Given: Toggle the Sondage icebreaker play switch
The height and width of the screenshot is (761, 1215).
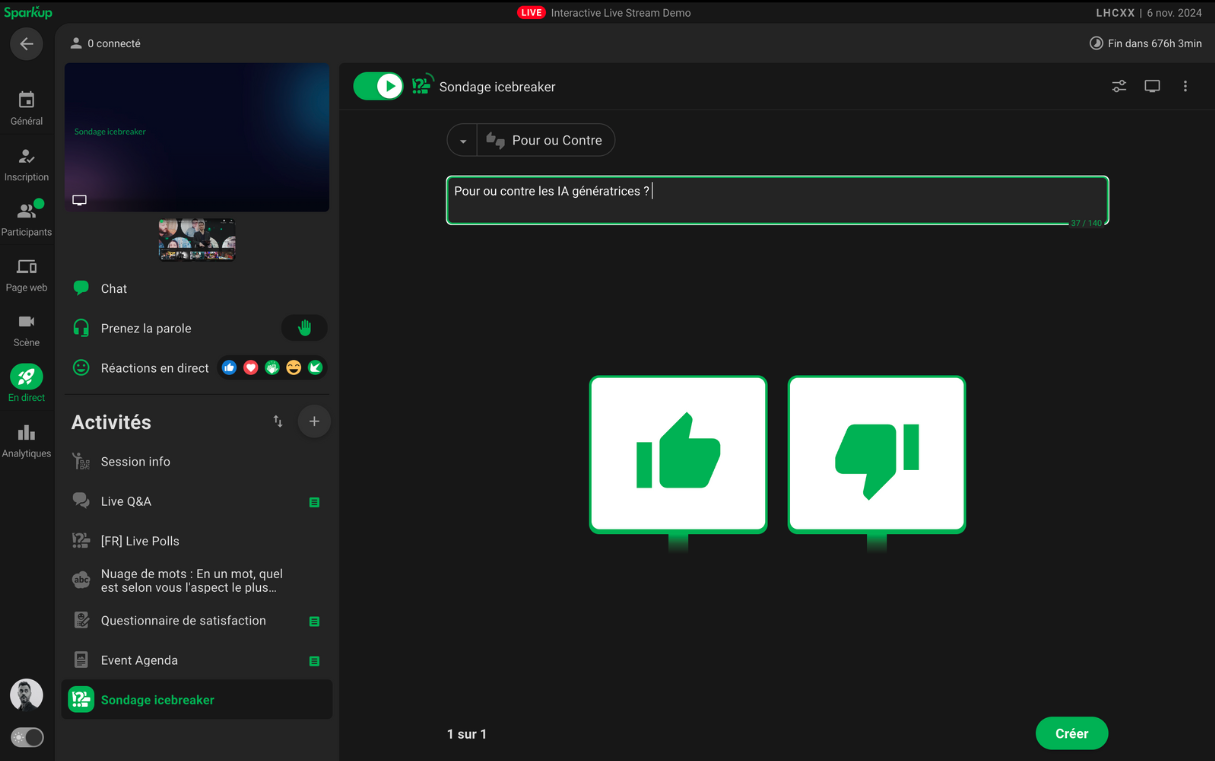Looking at the screenshot, I should coord(378,86).
